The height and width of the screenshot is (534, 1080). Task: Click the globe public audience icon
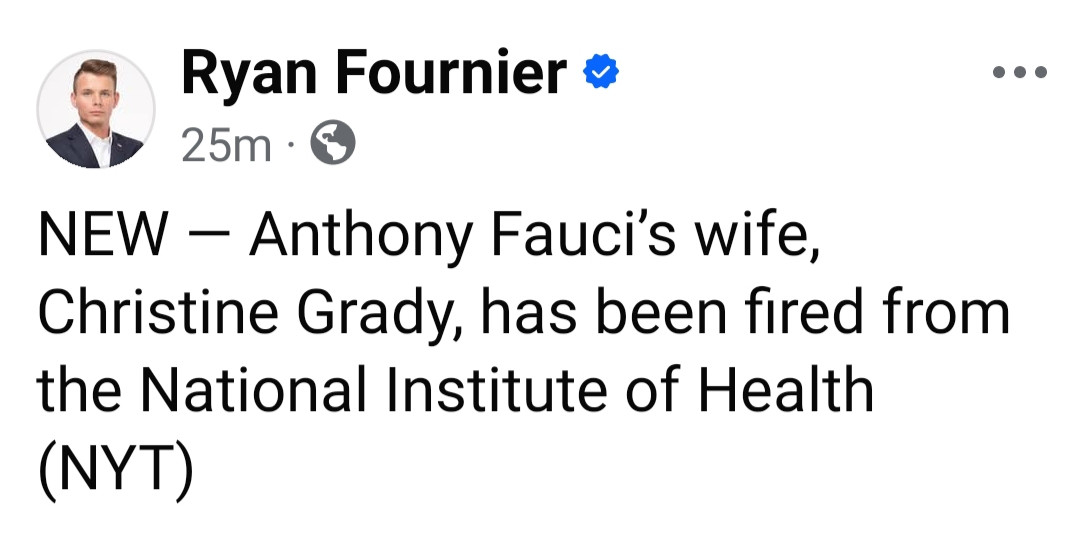click(333, 146)
